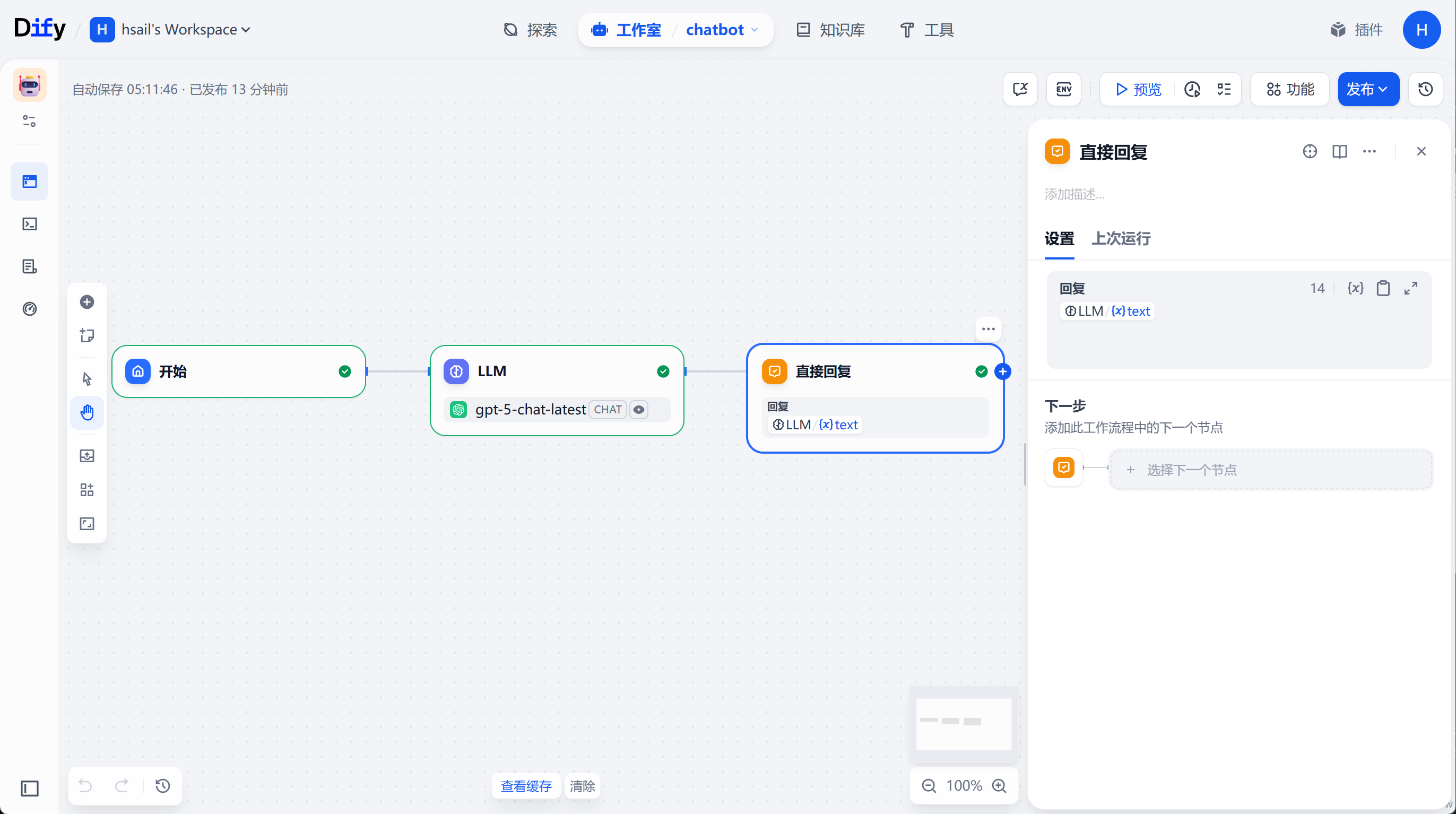Click the copy clipboard icon in 回复
The image size is (1456, 814).
(x=1383, y=288)
